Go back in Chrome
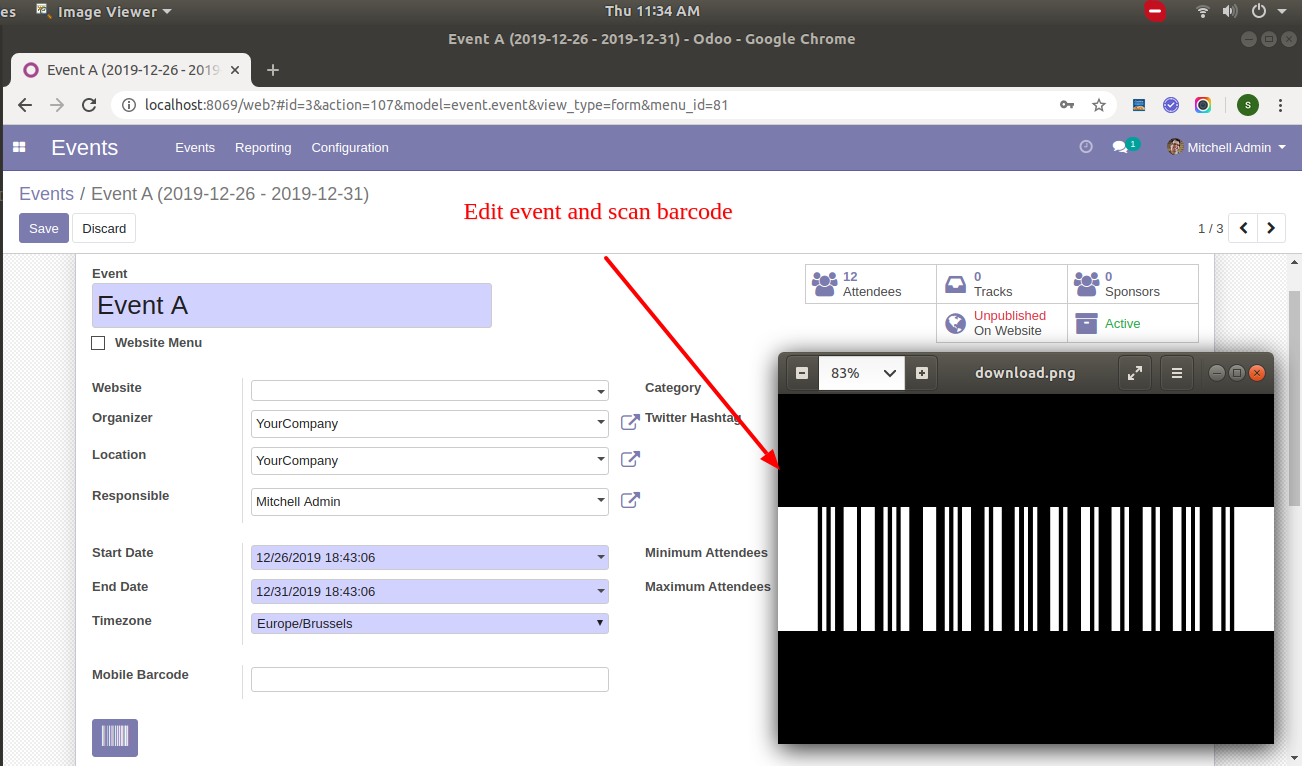1302x766 pixels. (26, 104)
